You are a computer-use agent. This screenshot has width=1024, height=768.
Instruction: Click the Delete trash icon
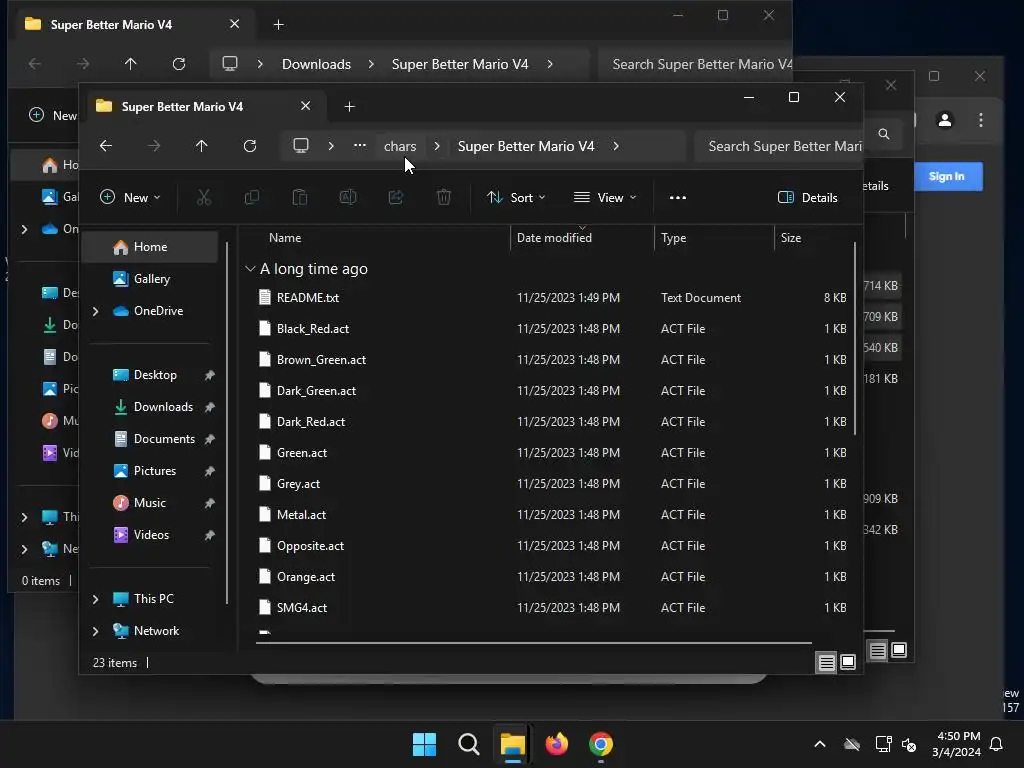[x=443, y=197]
